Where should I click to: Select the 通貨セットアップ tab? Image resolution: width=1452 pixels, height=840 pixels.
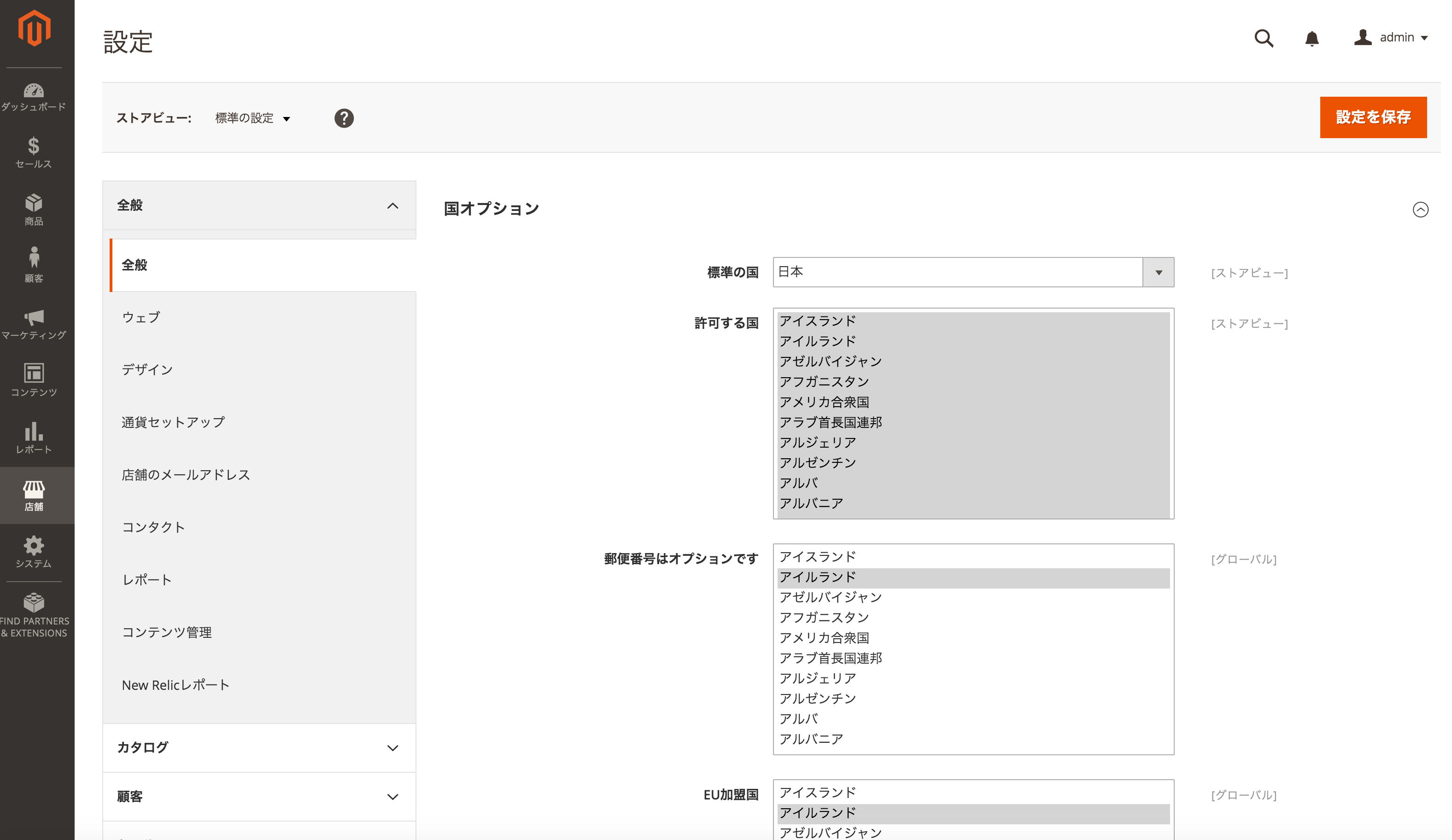coord(263,422)
